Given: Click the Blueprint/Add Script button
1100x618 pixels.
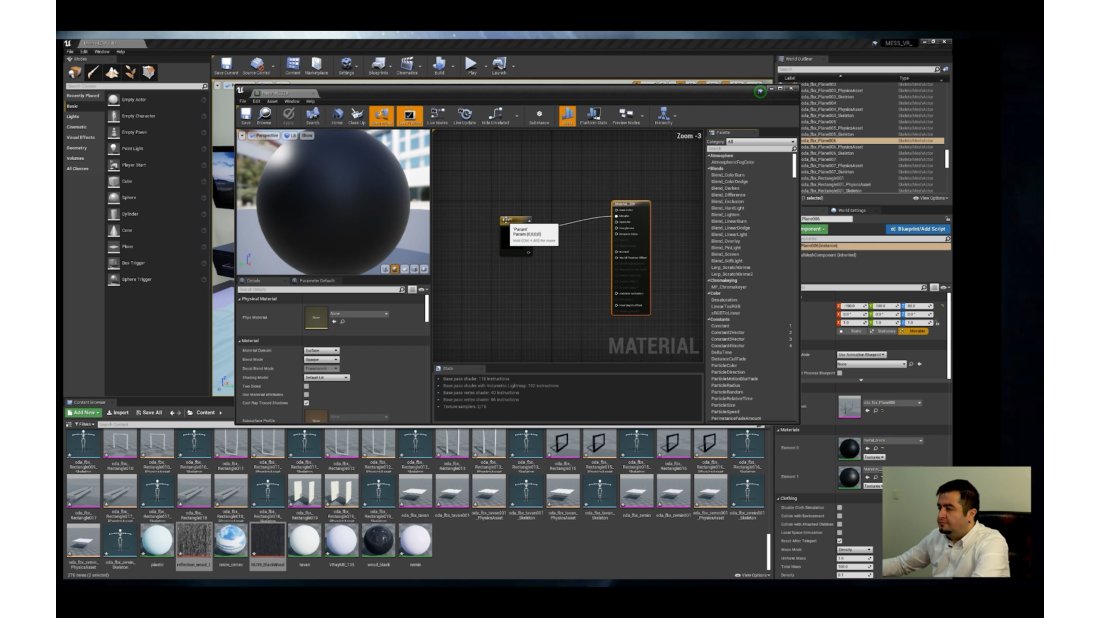Looking at the screenshot, I should pyautogui.click(x=917, y=229).
